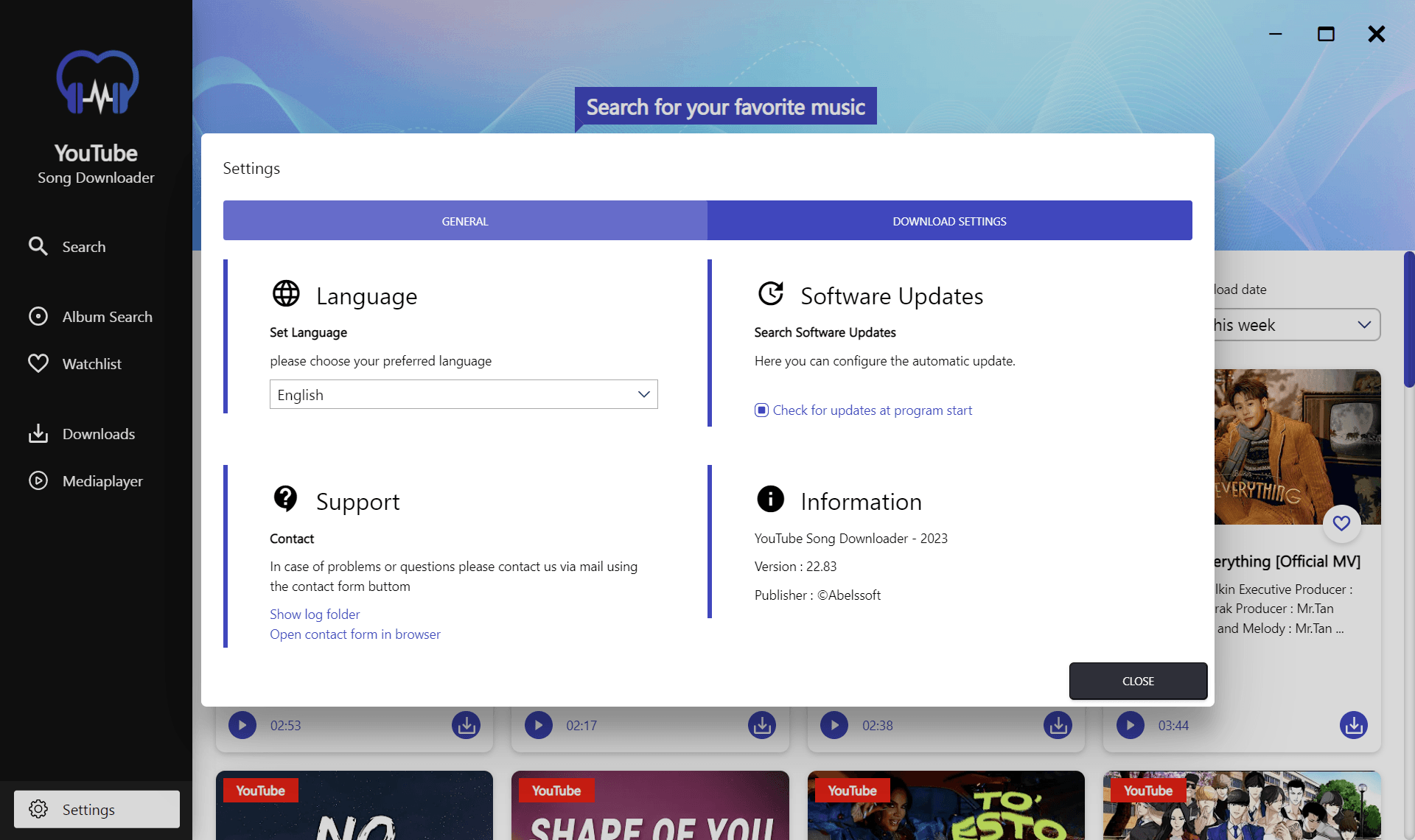The image size is (1415, 840).
Task: Download the 03:44 track
Action: coord(1354,725)
